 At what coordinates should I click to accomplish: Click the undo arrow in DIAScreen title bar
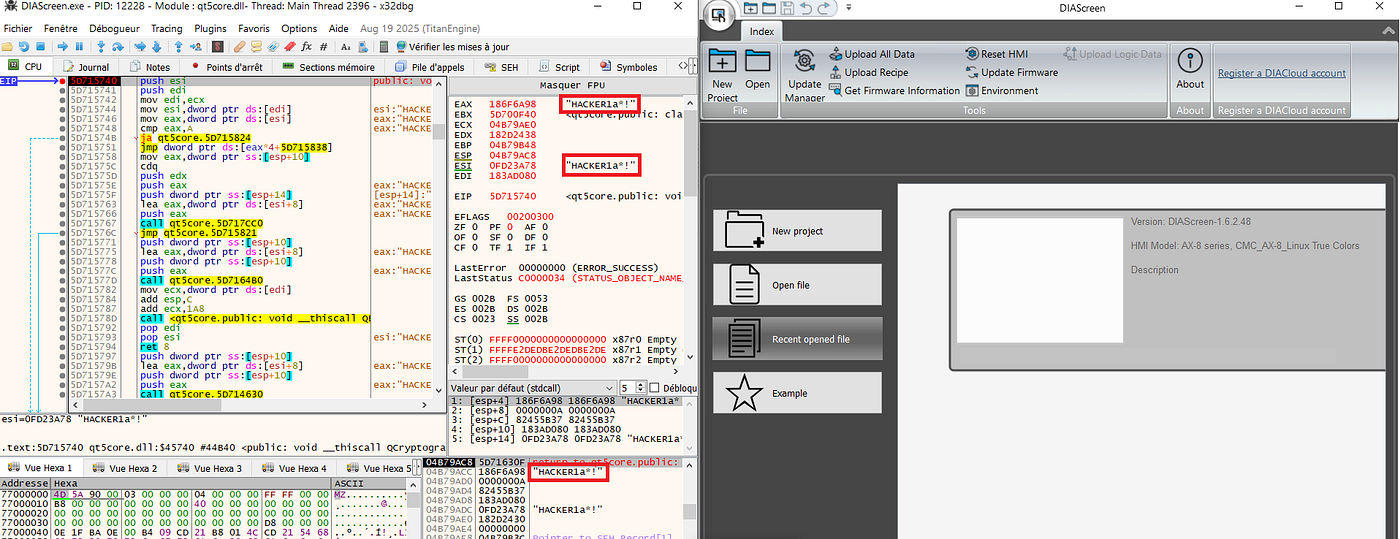[x=806, y=8]
